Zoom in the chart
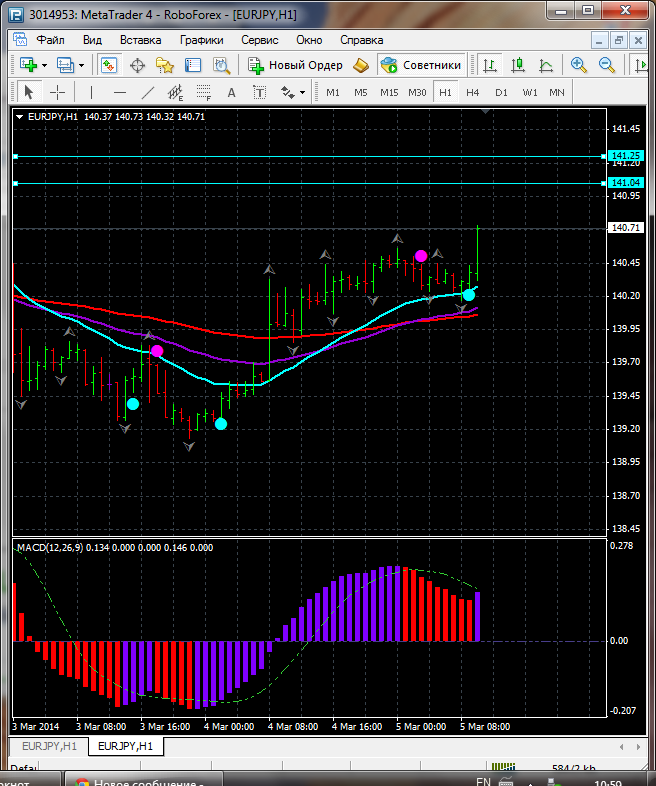The width and height of the screenshot is (656, 786). click(x=579, y=65)
